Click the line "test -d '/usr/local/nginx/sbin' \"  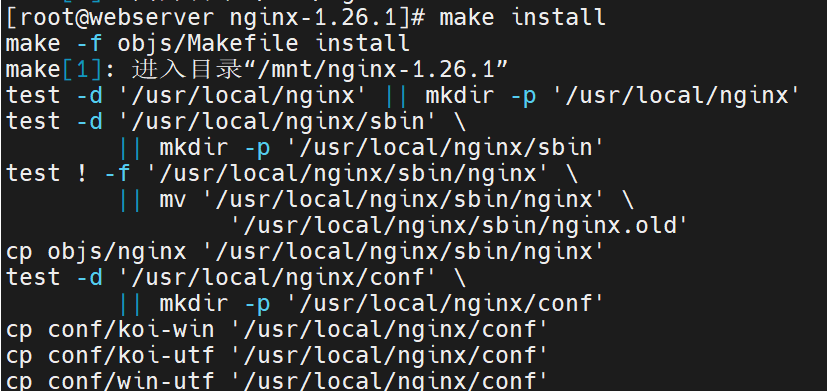236,121
